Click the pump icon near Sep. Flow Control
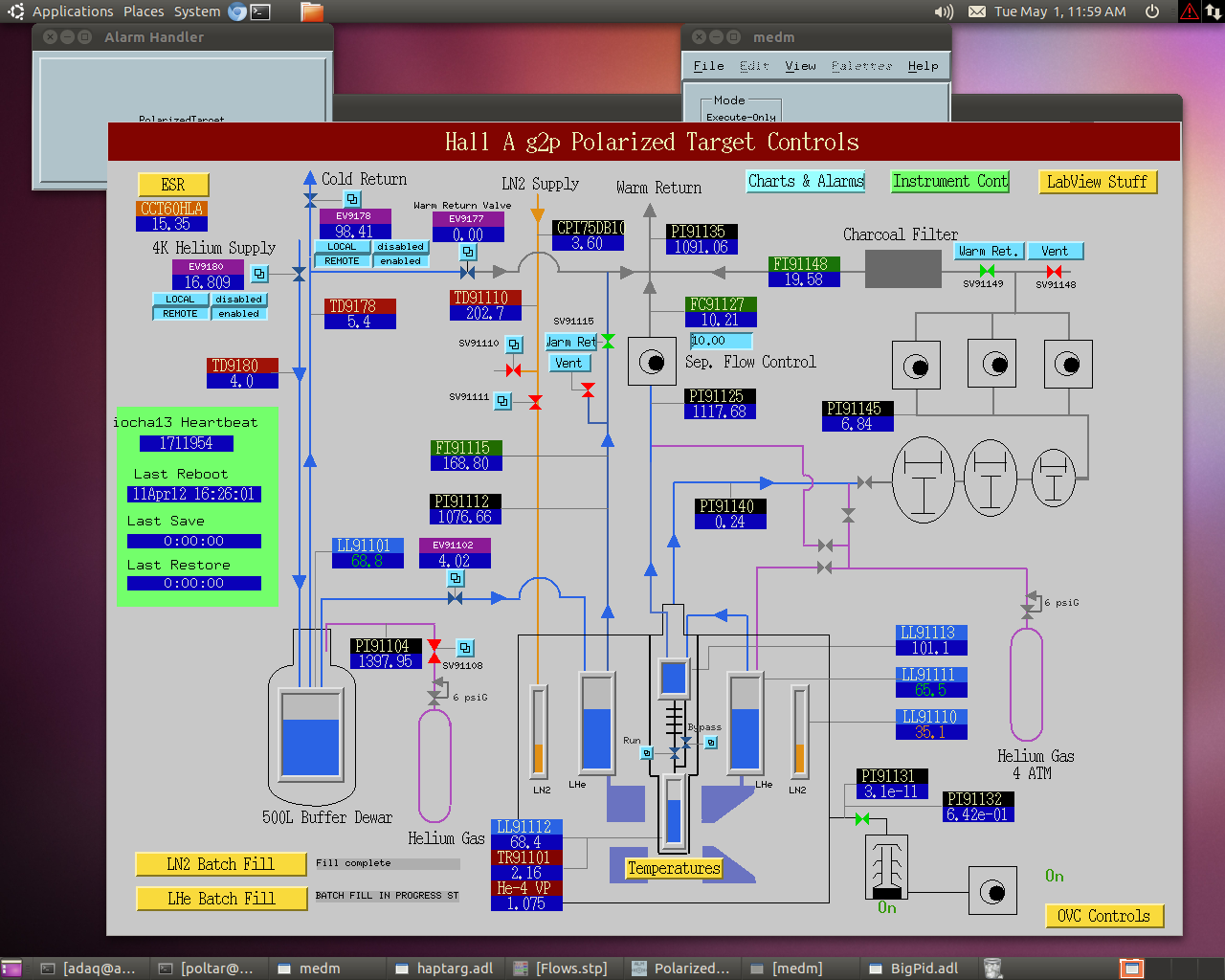The image size is (1225, 980). click(x=652, y=363)
